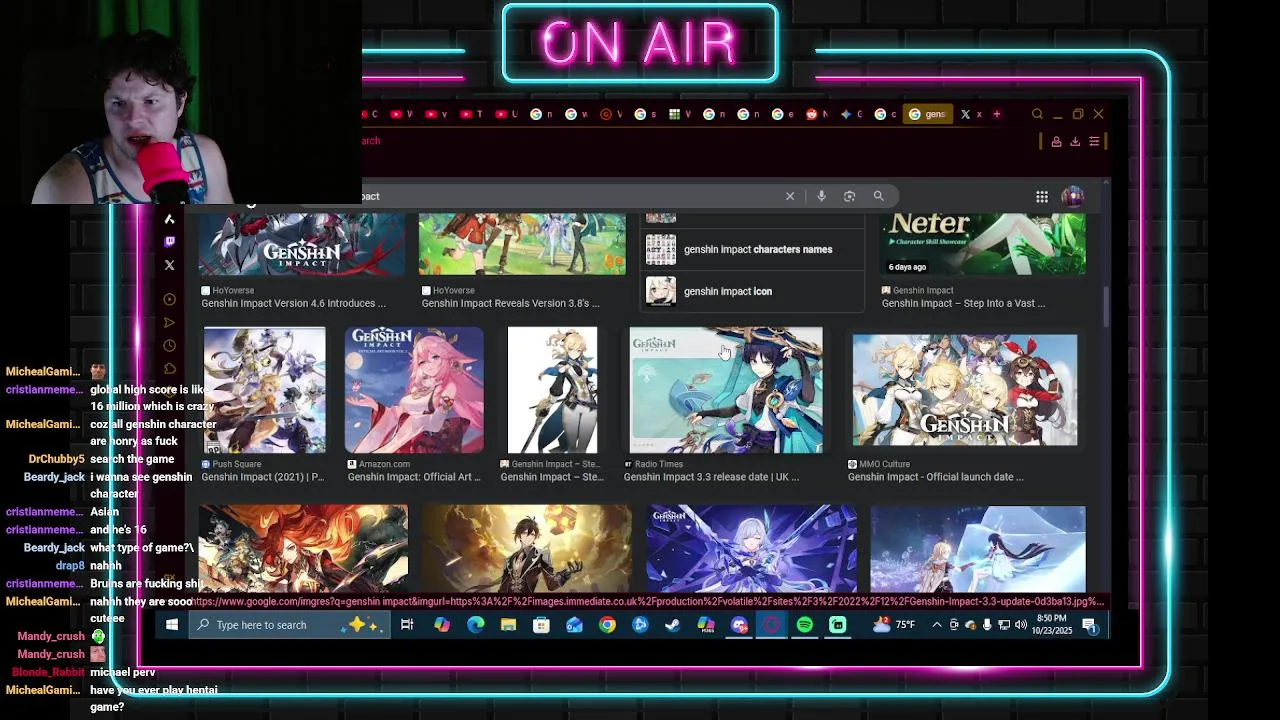Open the Google account avatar menu
Viewport: 1280px width, 720px height.
(1072, 196)
